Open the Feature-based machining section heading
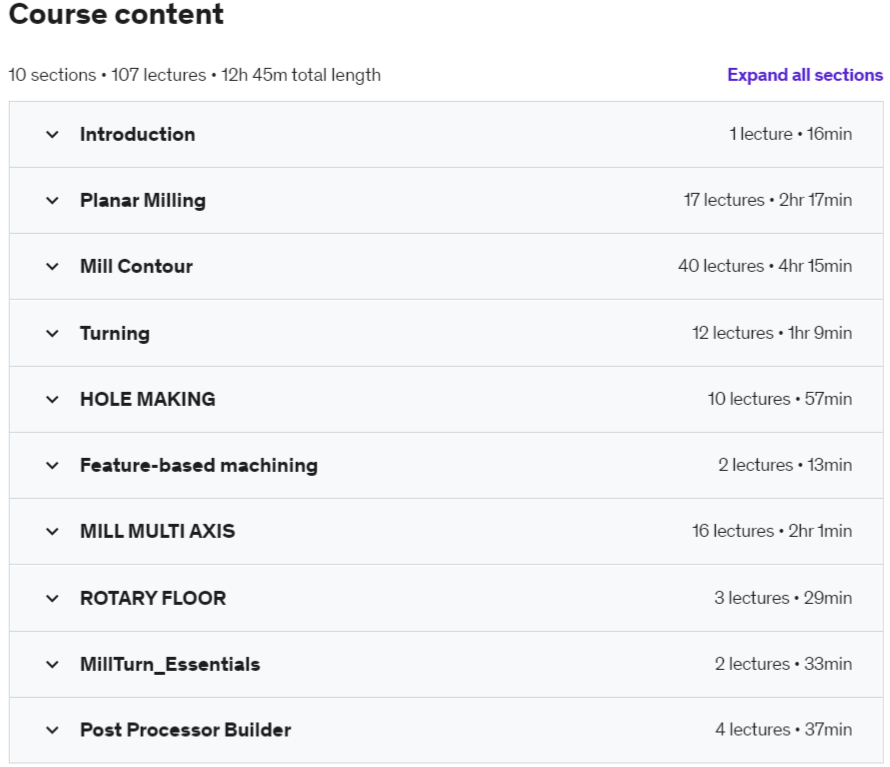The image size is (890, 767). (199, 466)
